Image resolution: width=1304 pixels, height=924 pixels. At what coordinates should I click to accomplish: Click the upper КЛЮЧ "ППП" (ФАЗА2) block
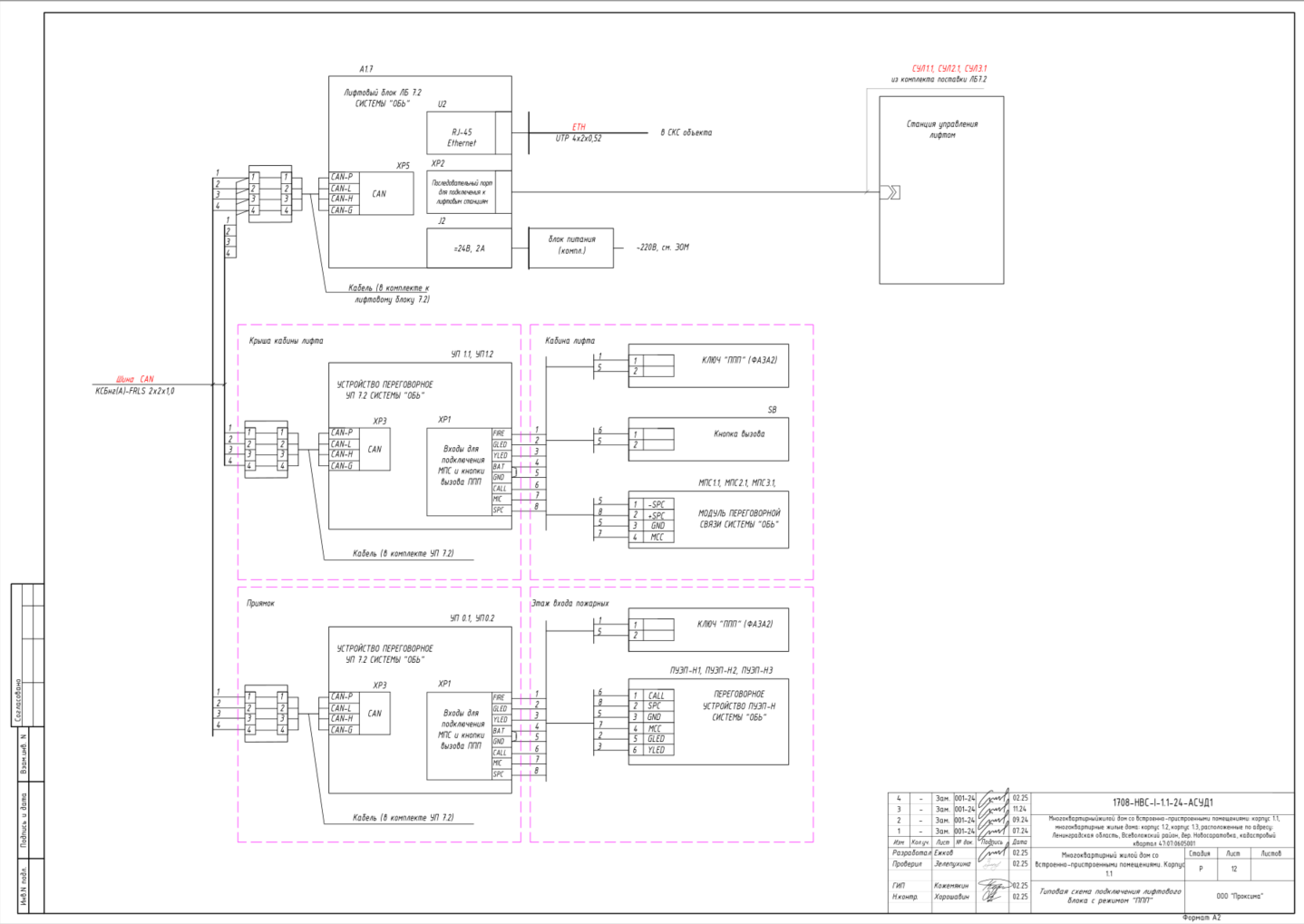[708, 365]
